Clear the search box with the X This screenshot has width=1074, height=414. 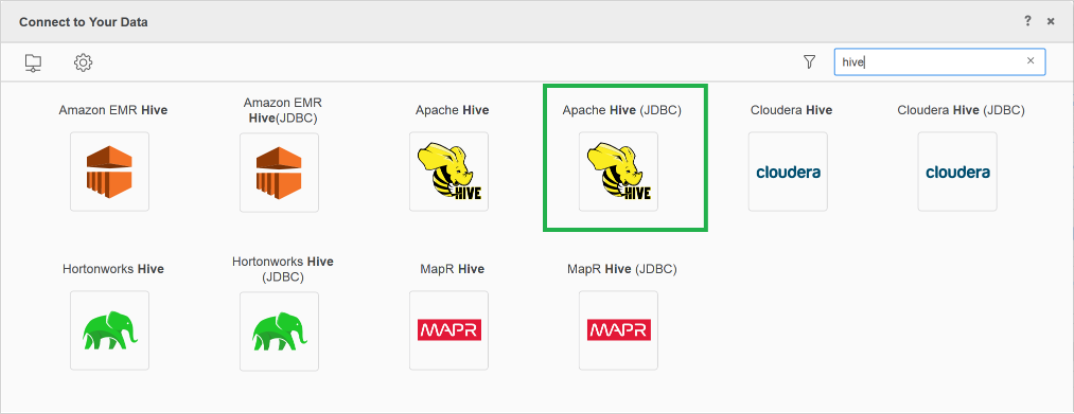(x=1030, y=61)
